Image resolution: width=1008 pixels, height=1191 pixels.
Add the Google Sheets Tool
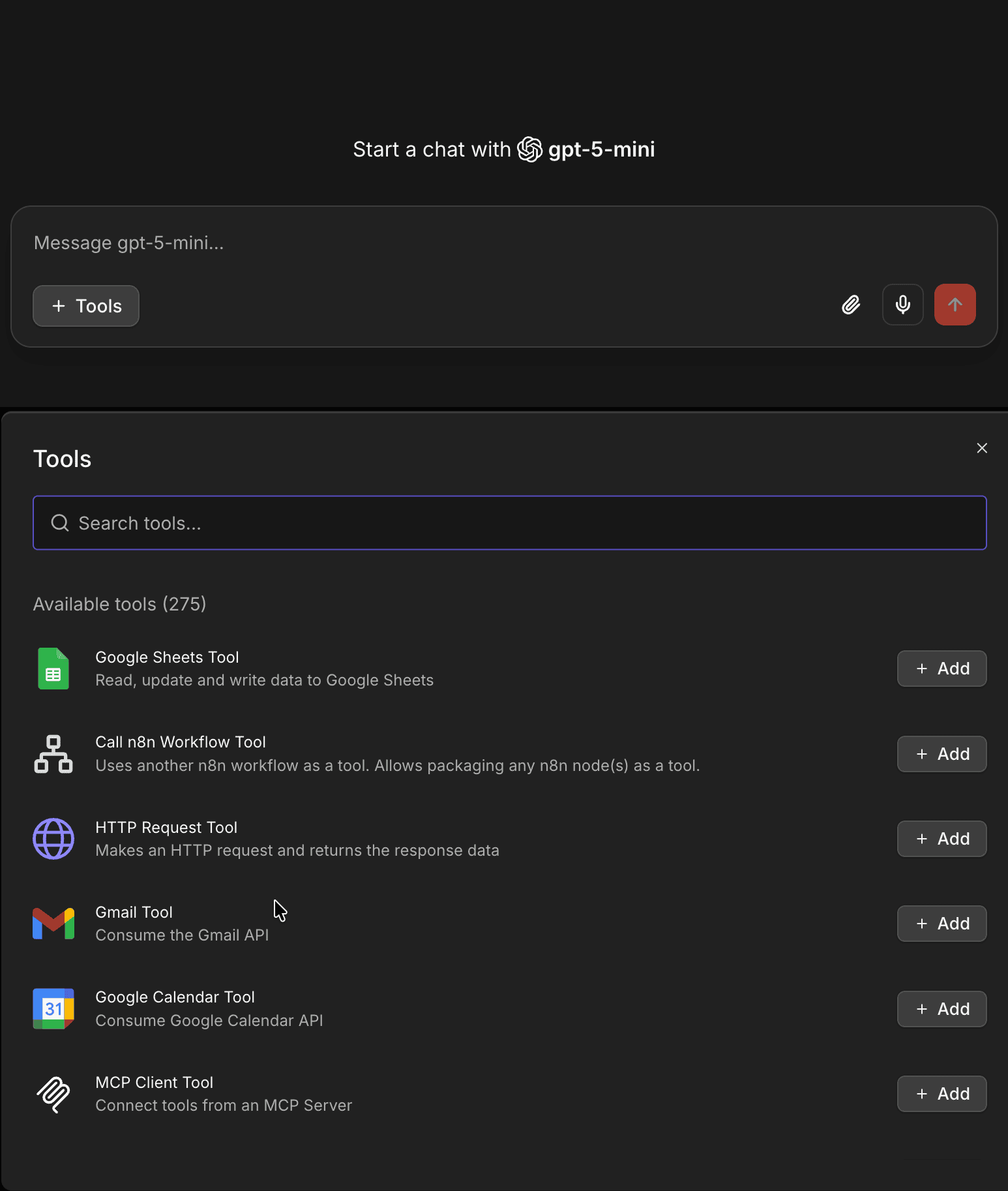(x=941, y=669)
